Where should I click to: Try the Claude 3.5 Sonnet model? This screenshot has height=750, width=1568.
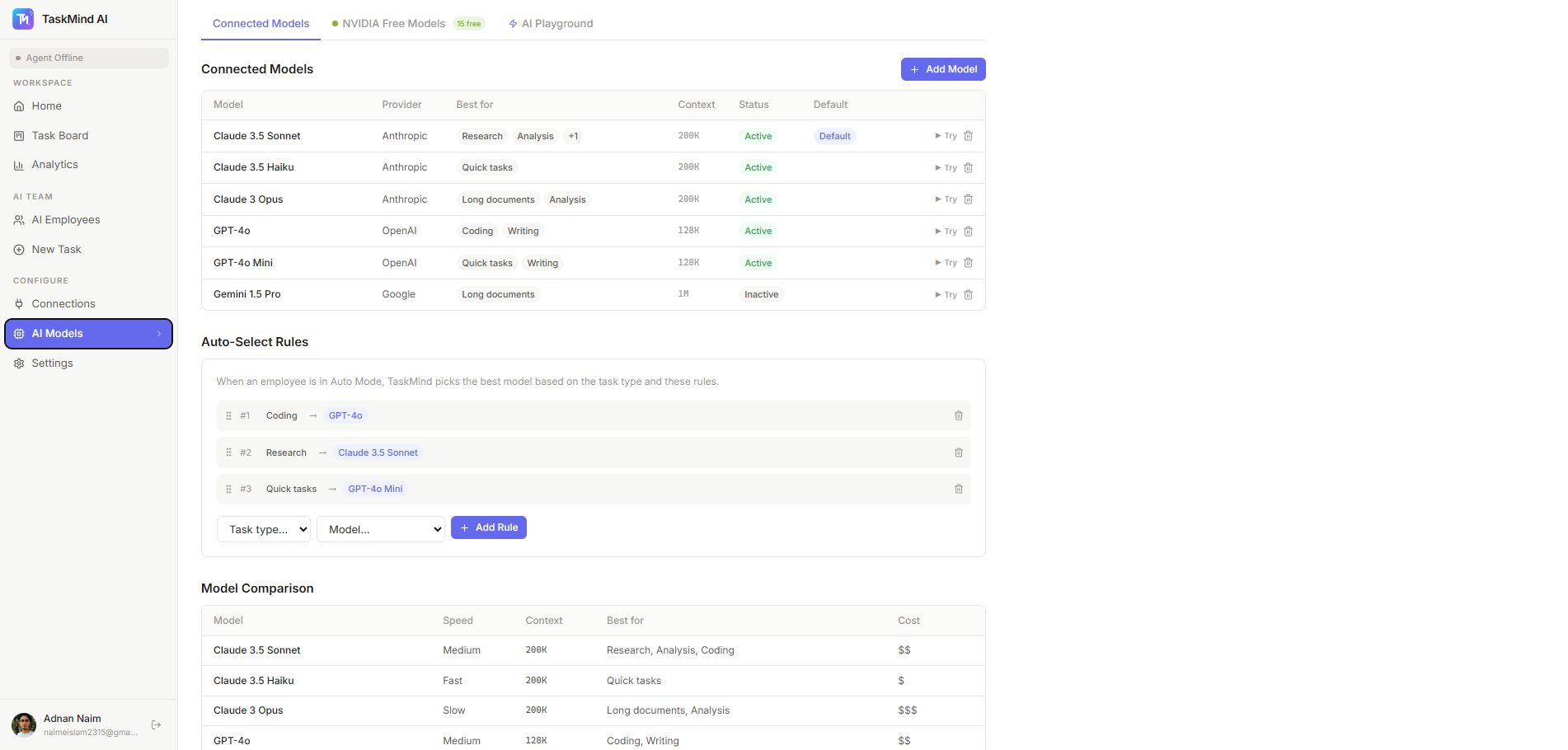tap(946, 136)
